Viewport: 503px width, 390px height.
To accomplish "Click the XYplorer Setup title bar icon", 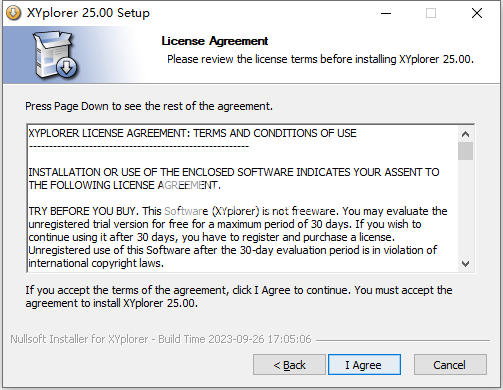I will [x=13, y=13].
